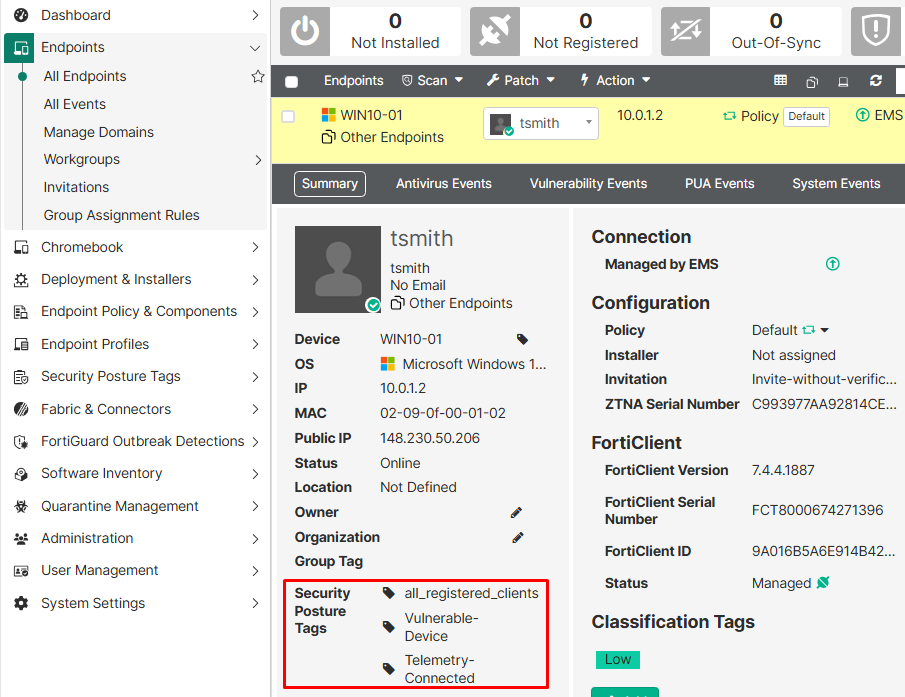Check the WIN10-01 endpoint row checkbox
This screenshot has height=697, width=905.
(288, 116)
